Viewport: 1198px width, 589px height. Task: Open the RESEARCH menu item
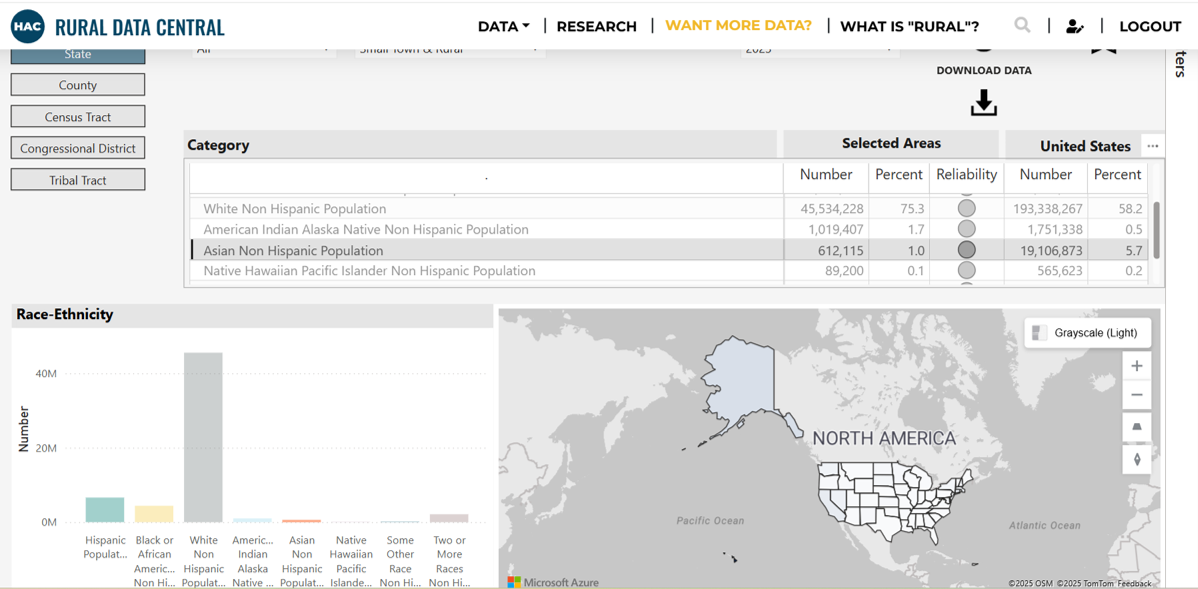pyautogui.click(x=596, y=26)
